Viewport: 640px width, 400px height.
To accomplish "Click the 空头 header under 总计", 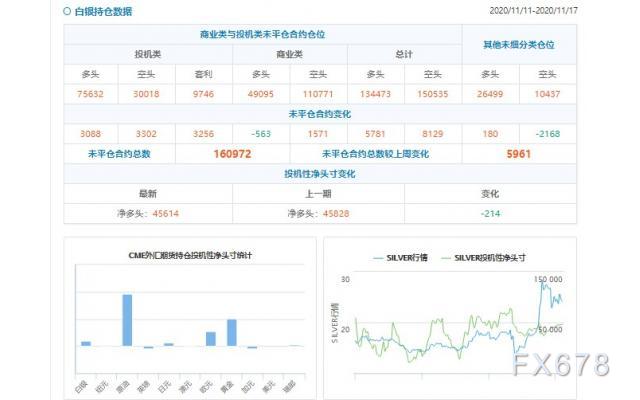I will point(433,74).
